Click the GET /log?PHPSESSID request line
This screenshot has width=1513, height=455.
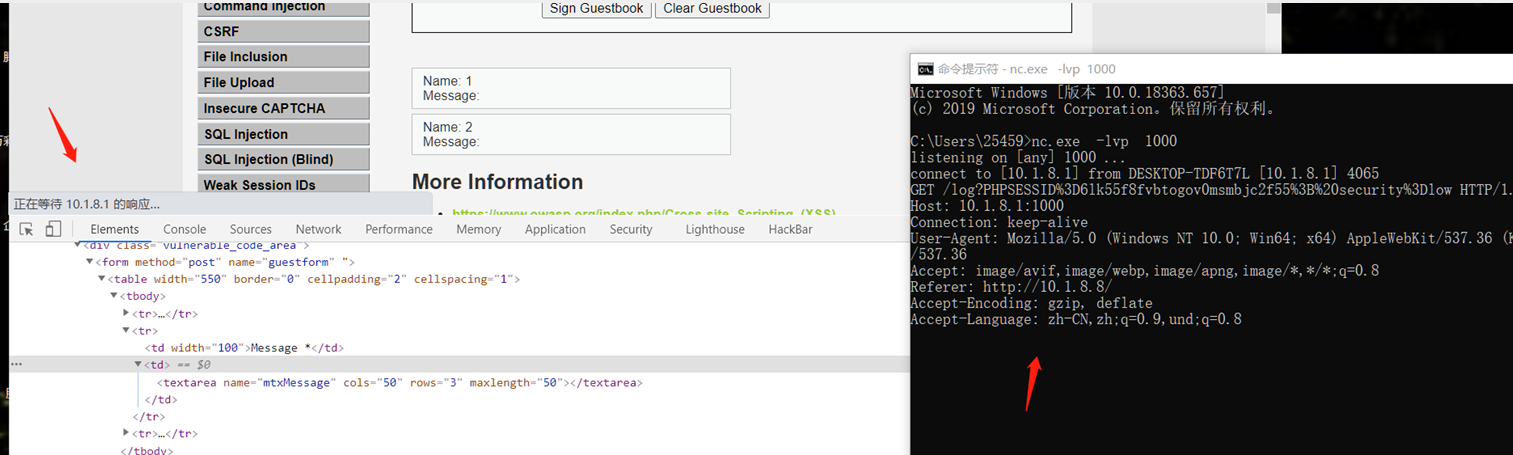pos(1211,189)
